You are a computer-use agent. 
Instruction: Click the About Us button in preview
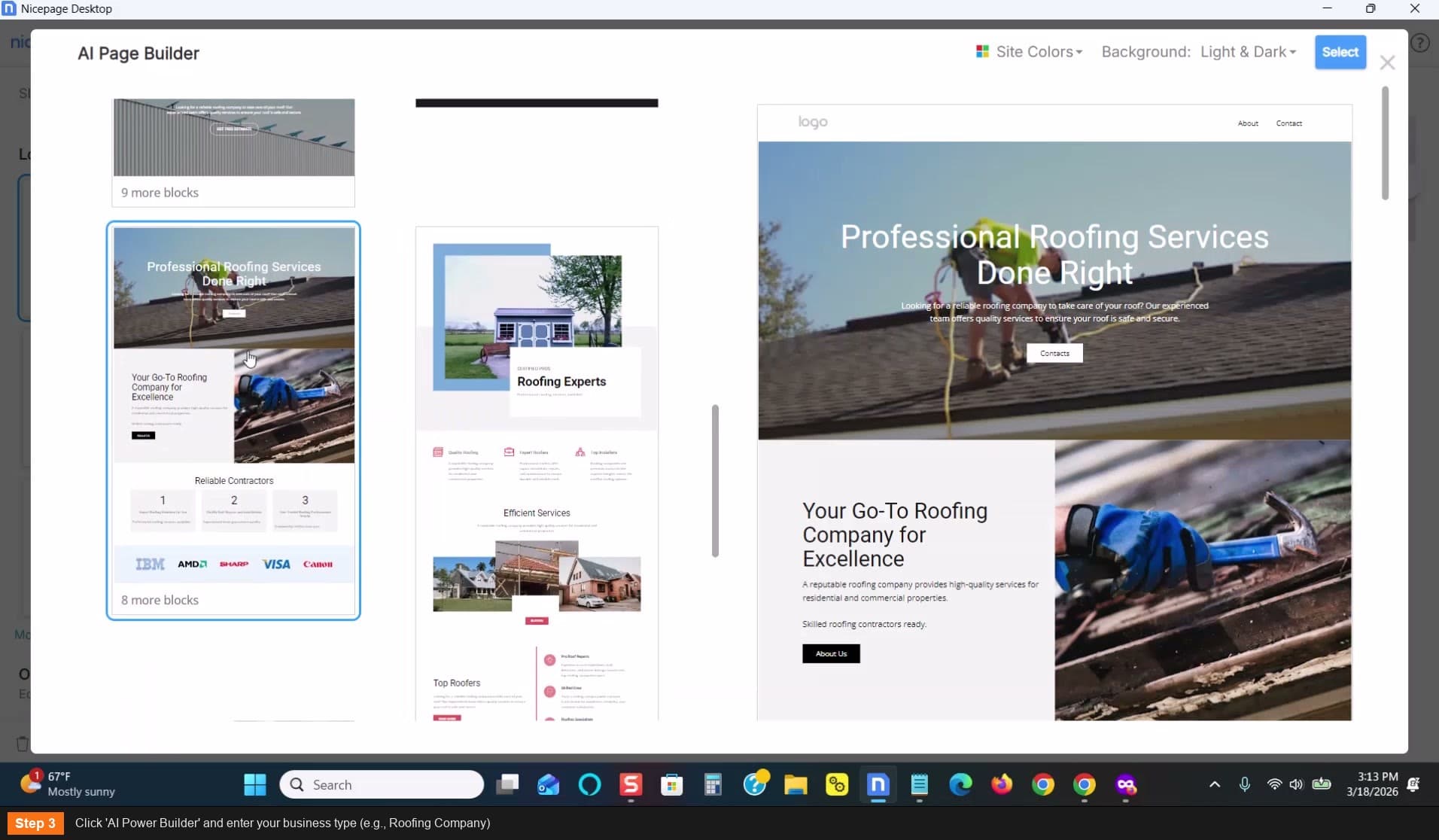pyautogui.click(x=831, y=653)
